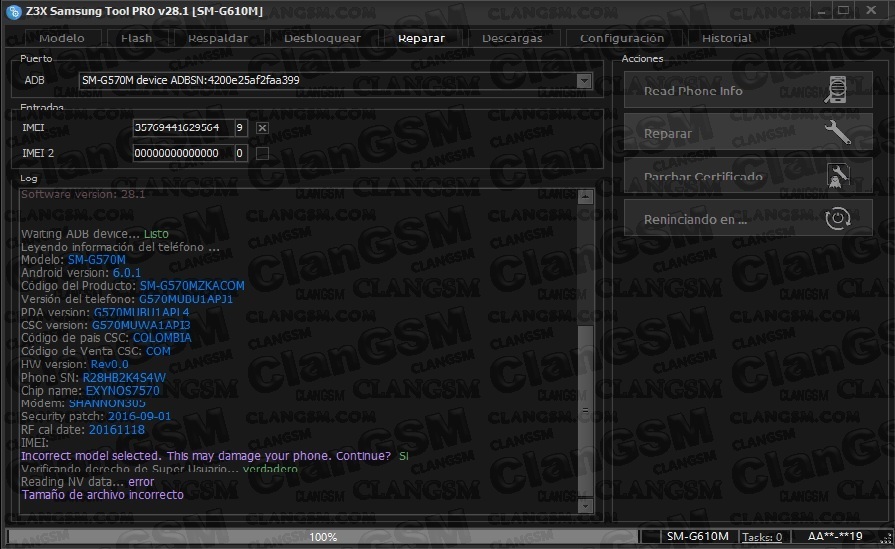Click the log scrollbar up arrow

(585, 197)
